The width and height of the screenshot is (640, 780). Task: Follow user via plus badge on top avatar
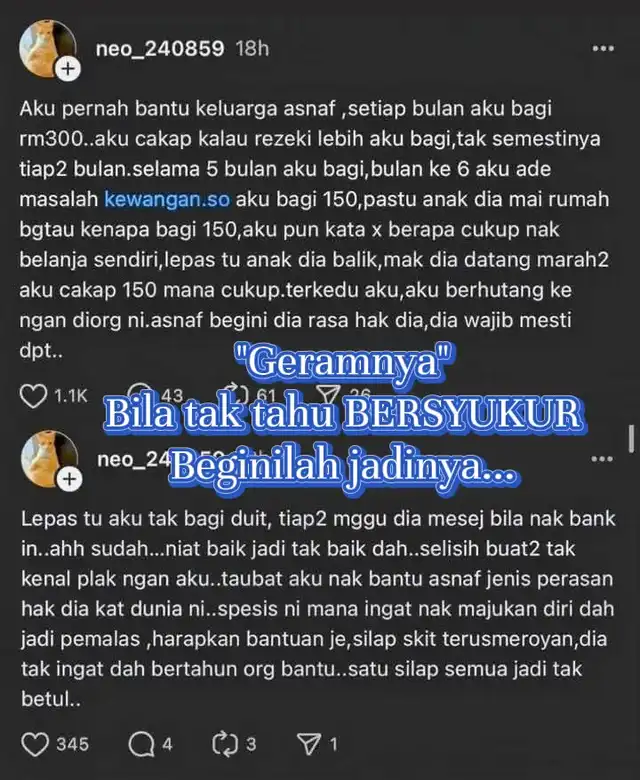[68, 69]
